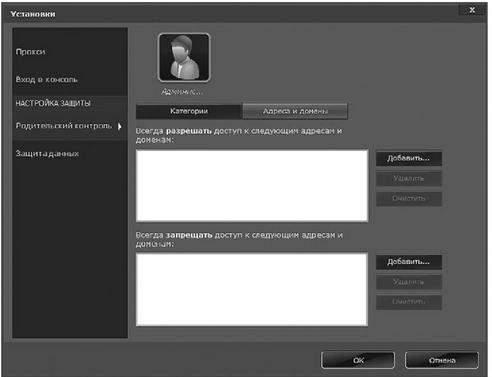
Task: Close the Установки dialog window
Action: tap(472, 10)
